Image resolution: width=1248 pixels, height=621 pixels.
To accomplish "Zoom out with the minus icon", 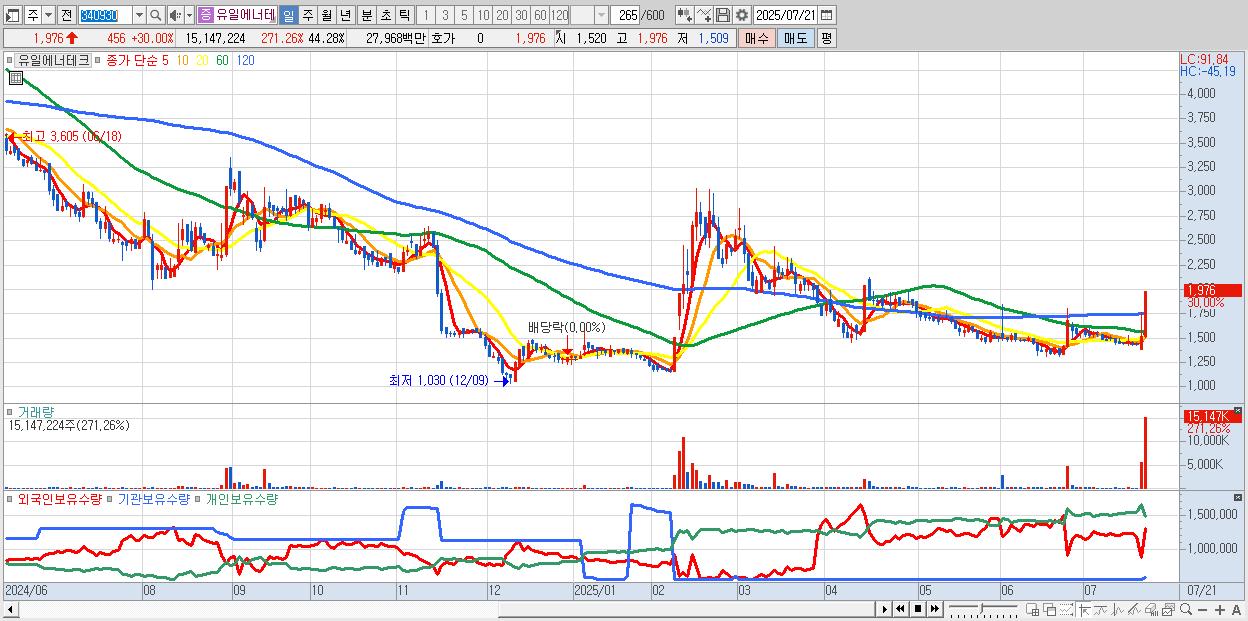I will click(1202, 610).
